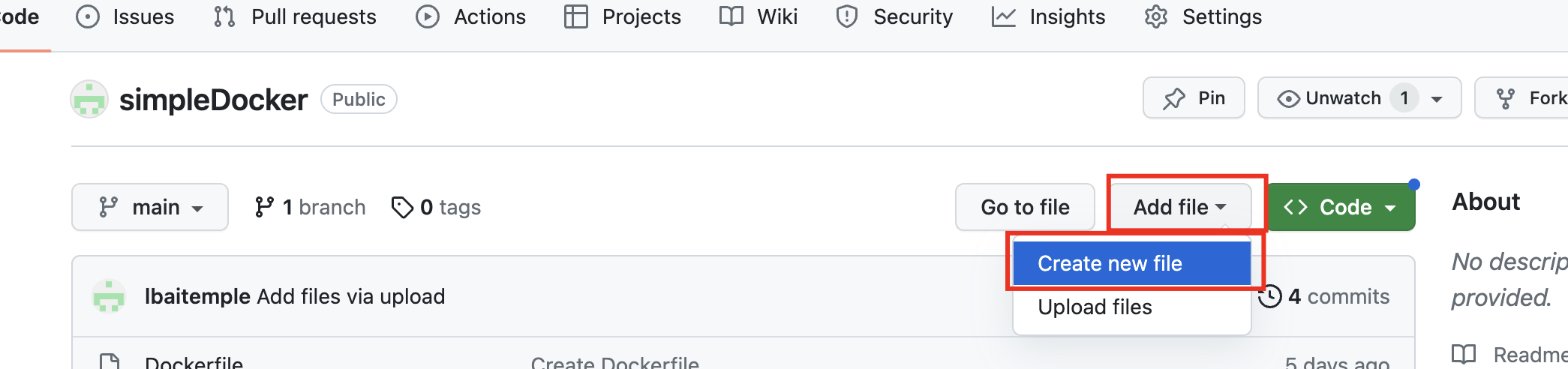Open the main branch selector dropdown
Screen dimensions: 1568x369
point(150,207)
